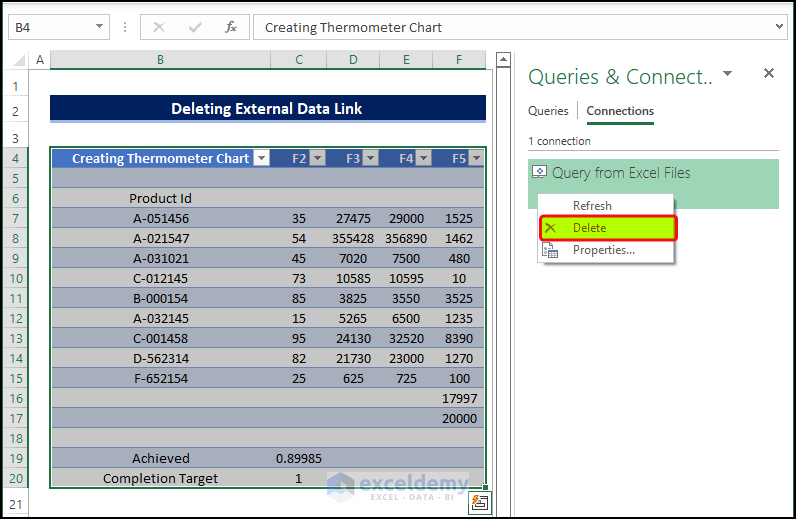Click the Select All corner triangle
The width and height of the screenshot is (796, 519).
[19, 61]
